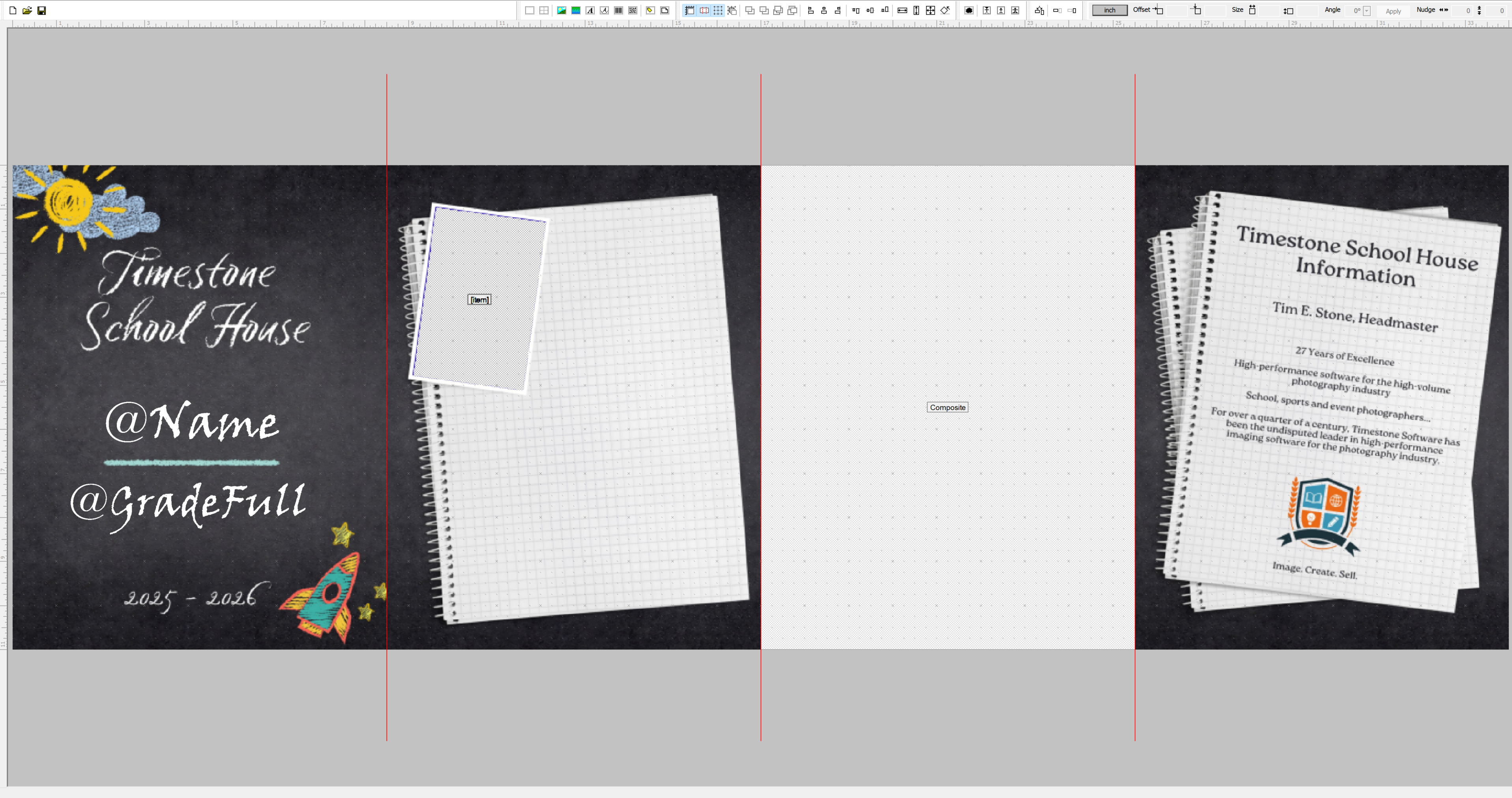Save the layout with the floppy disk icon

[x=42, y=10]
